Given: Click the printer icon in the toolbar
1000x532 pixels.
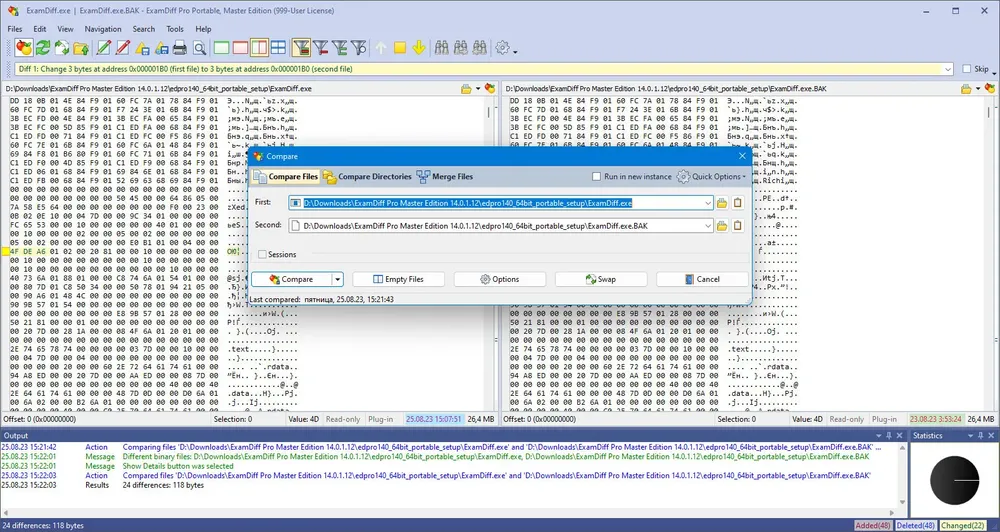Looking at the screenshot, I should pyautogui.click(x=180, y=48).
